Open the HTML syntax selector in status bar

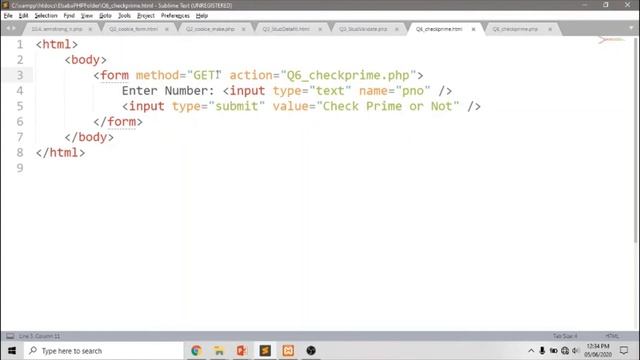(x=612, y=336)
